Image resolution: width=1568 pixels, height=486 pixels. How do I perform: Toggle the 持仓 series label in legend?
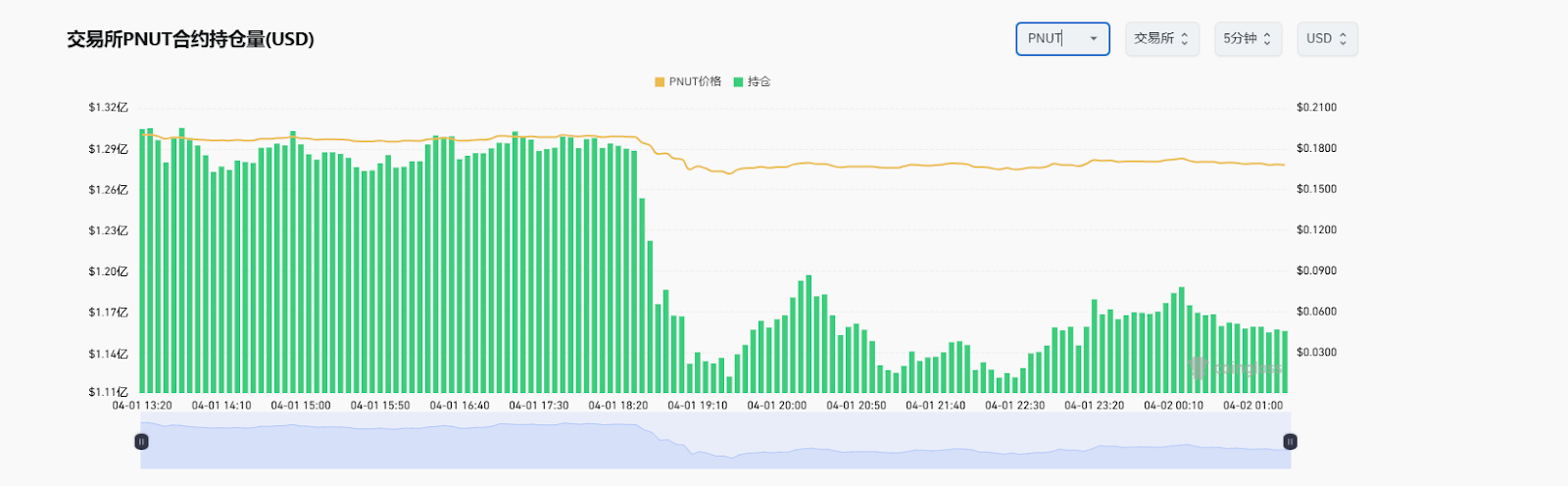click(x=759, y=82)
